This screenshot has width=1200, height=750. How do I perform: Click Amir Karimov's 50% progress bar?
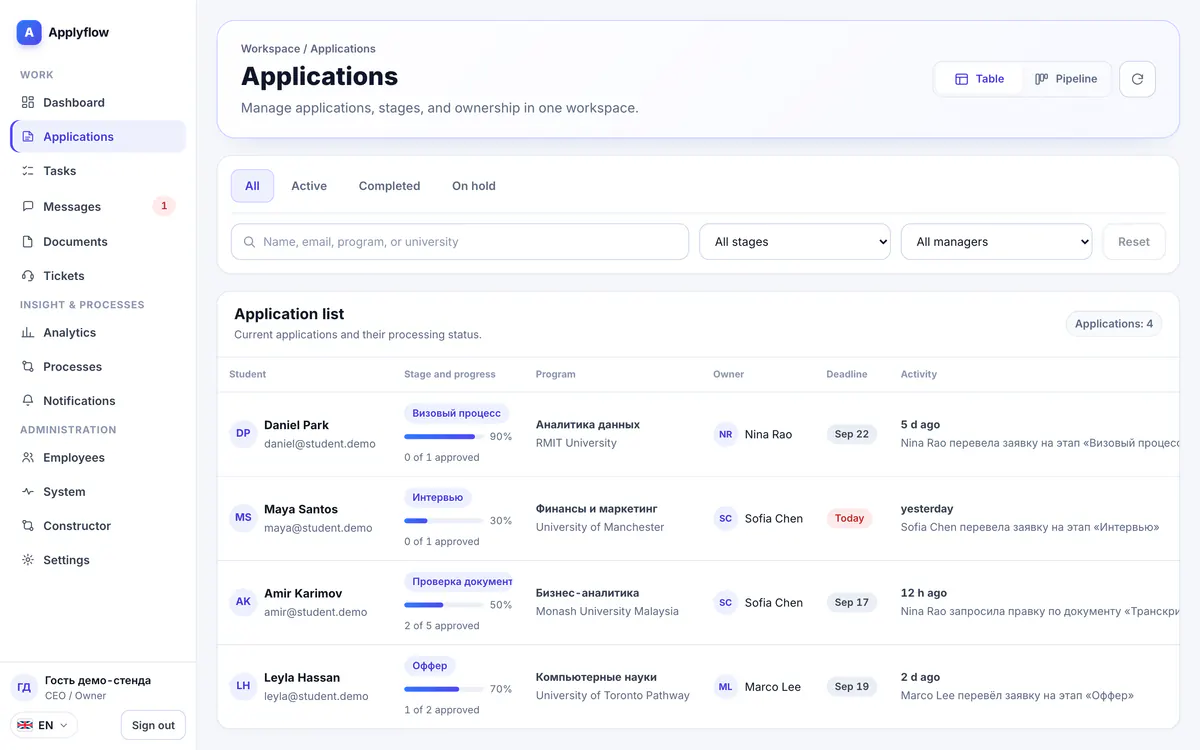[443, 604]
